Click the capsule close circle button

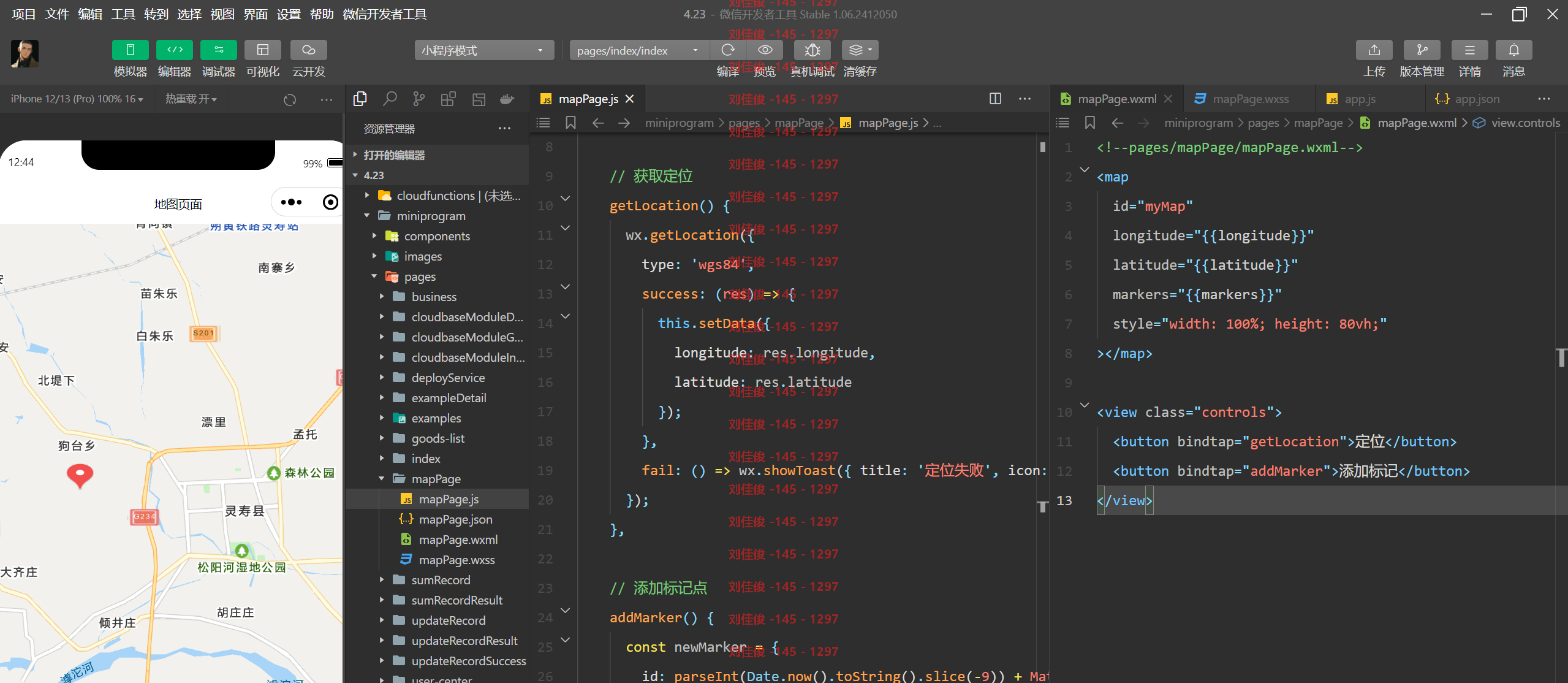(330, 202)
